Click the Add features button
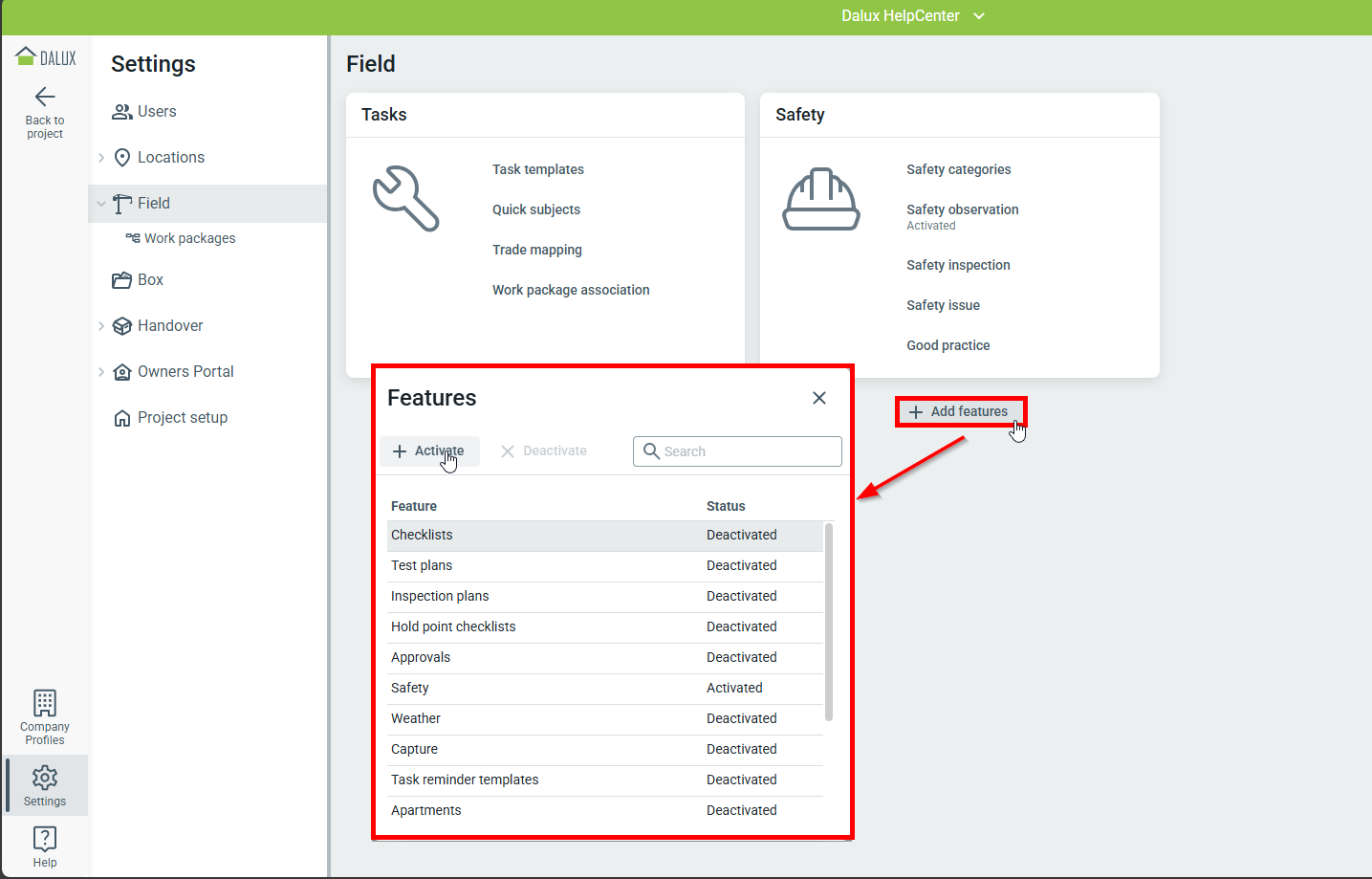The width and height of the screenshot is (1372, 879). tap(960, 411)
